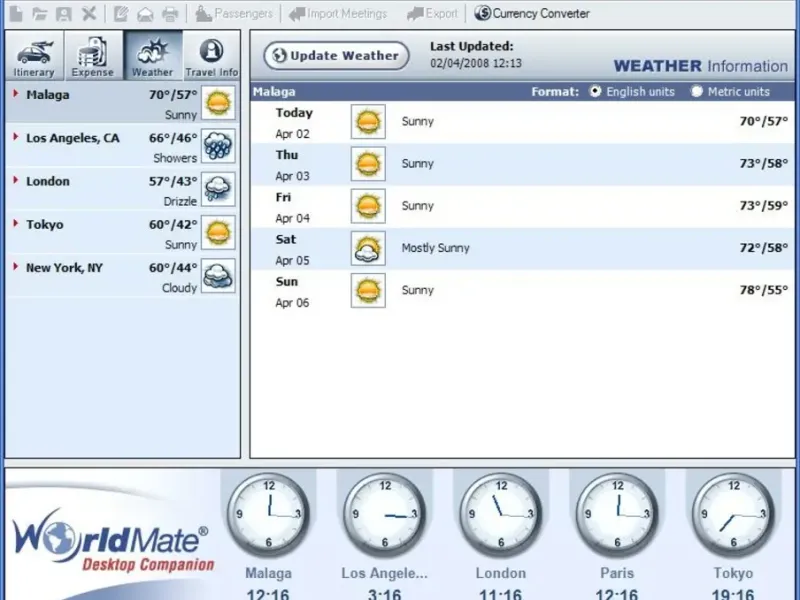Image resolution: width=800 pixels, height=600 pixels.
Task: Click London's drizzle weather icon
Action: [x=218, y=189]
